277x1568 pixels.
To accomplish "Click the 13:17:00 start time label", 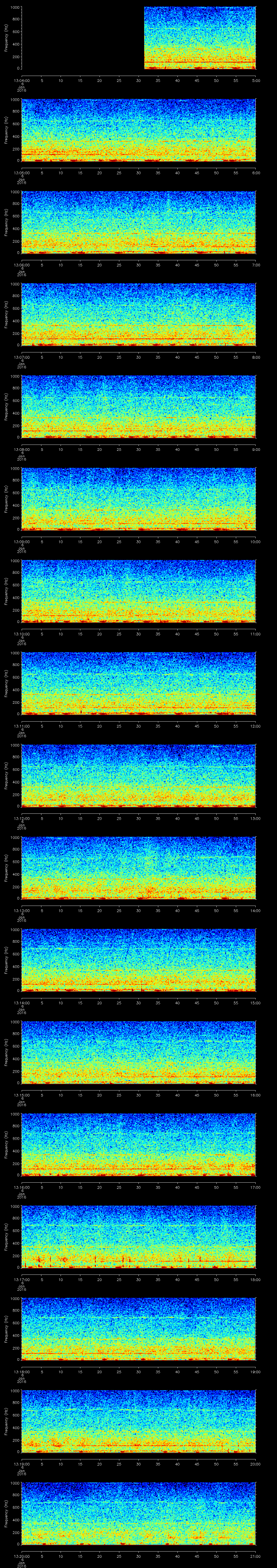I will coord(22,1279).
